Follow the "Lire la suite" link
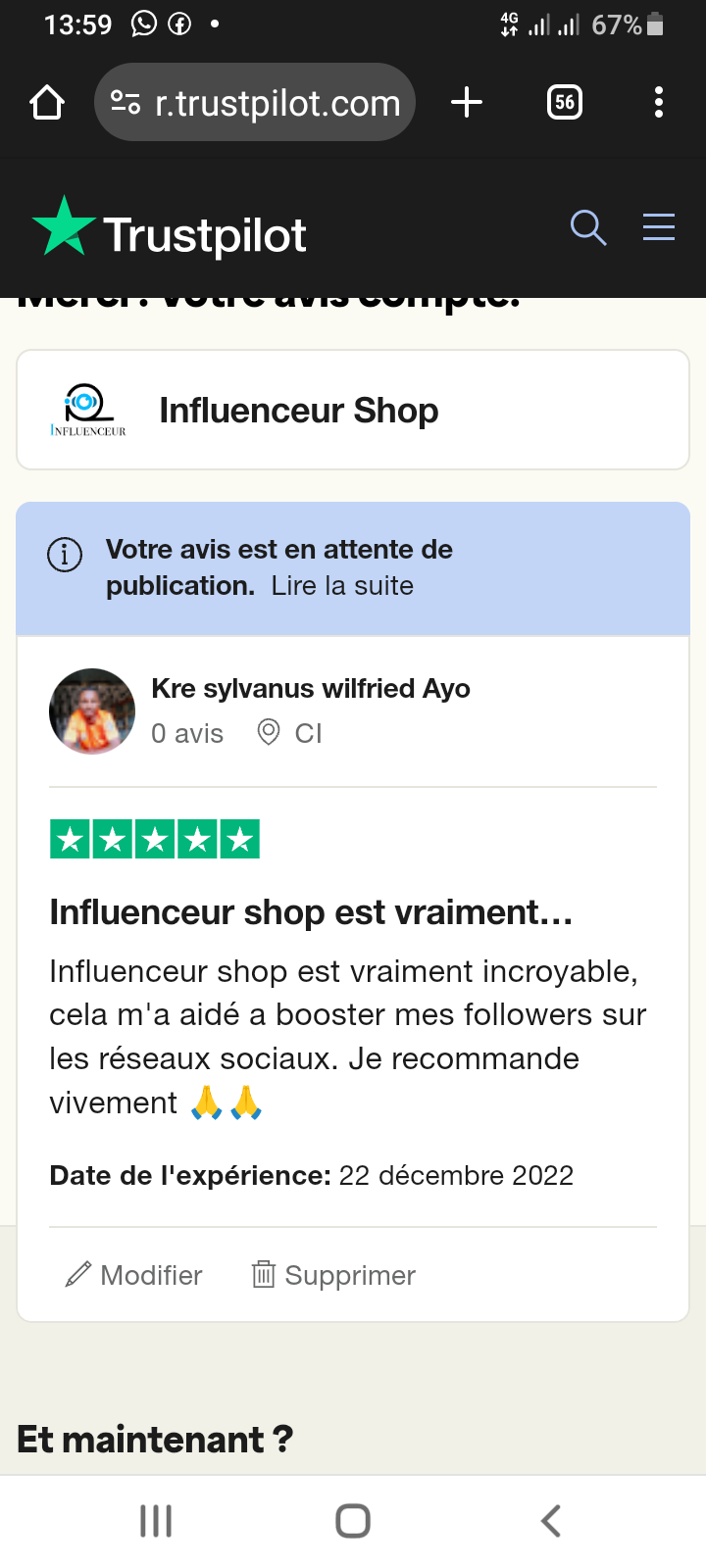 (342, 586)
